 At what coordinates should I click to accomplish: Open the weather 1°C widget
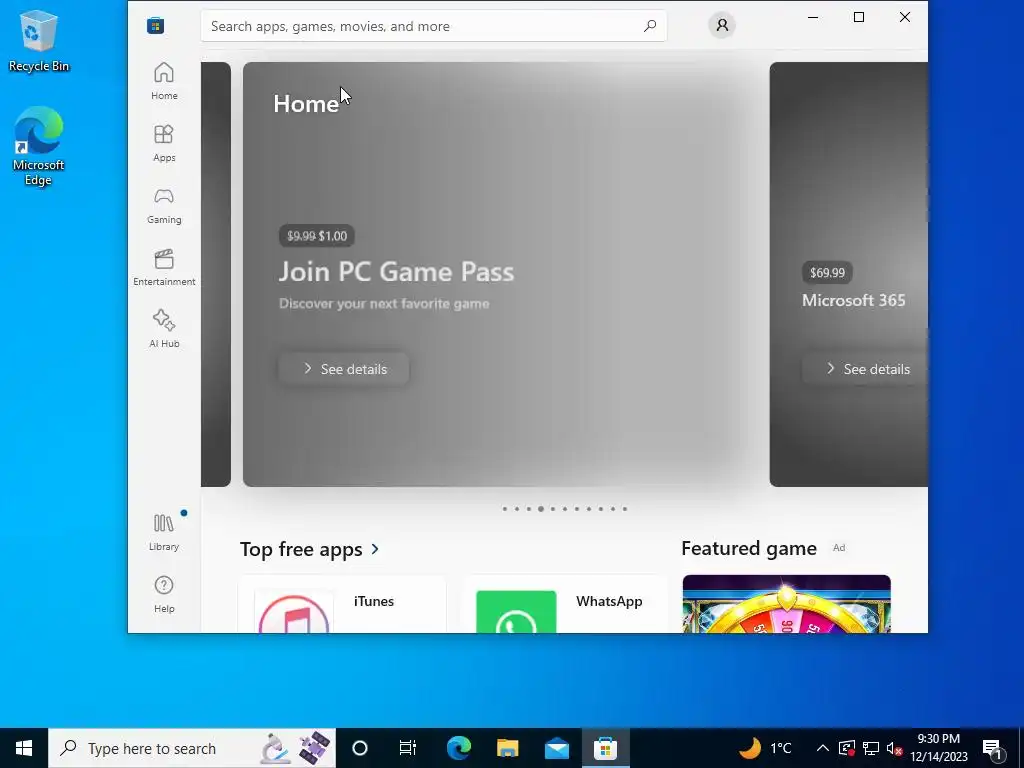[765, 748]
